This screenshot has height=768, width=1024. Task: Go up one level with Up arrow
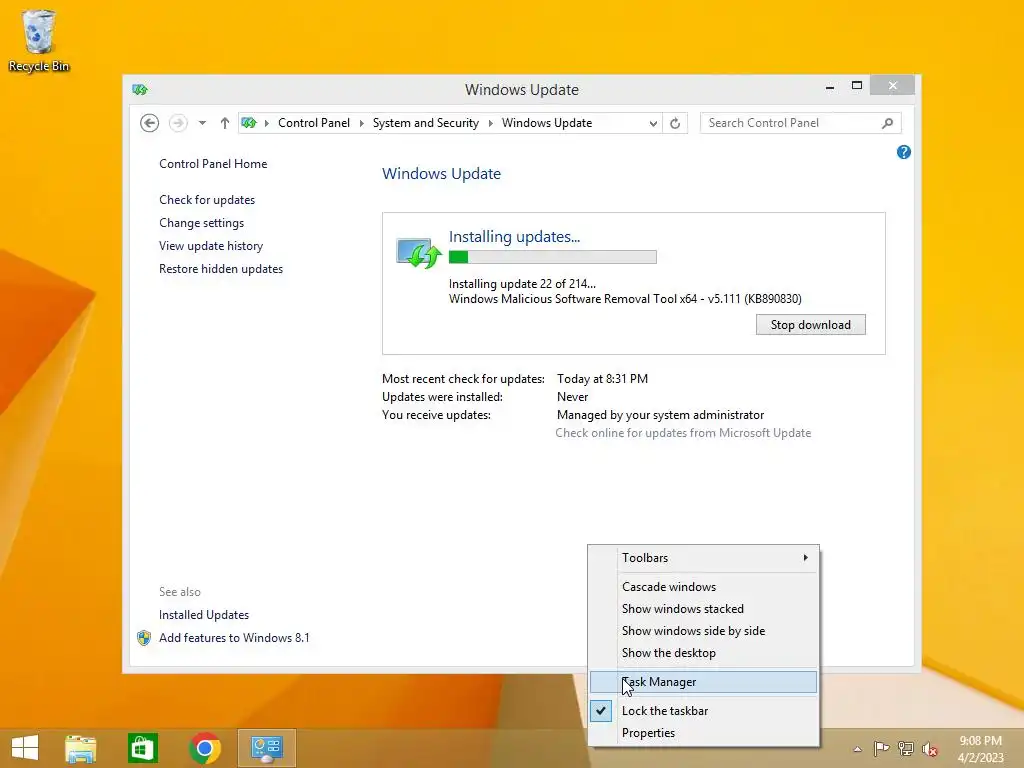225,123
